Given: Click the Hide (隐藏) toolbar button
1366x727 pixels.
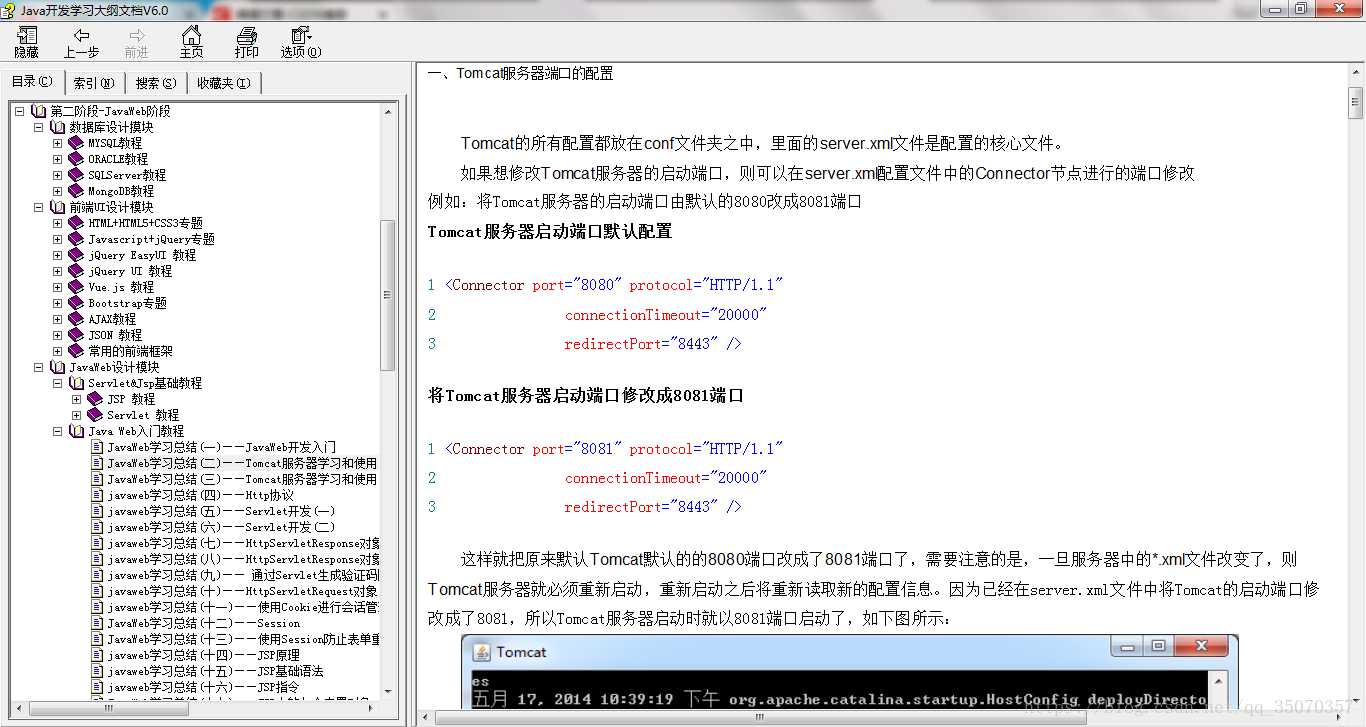Looking at the screenshot, I should tap(27, 42).
